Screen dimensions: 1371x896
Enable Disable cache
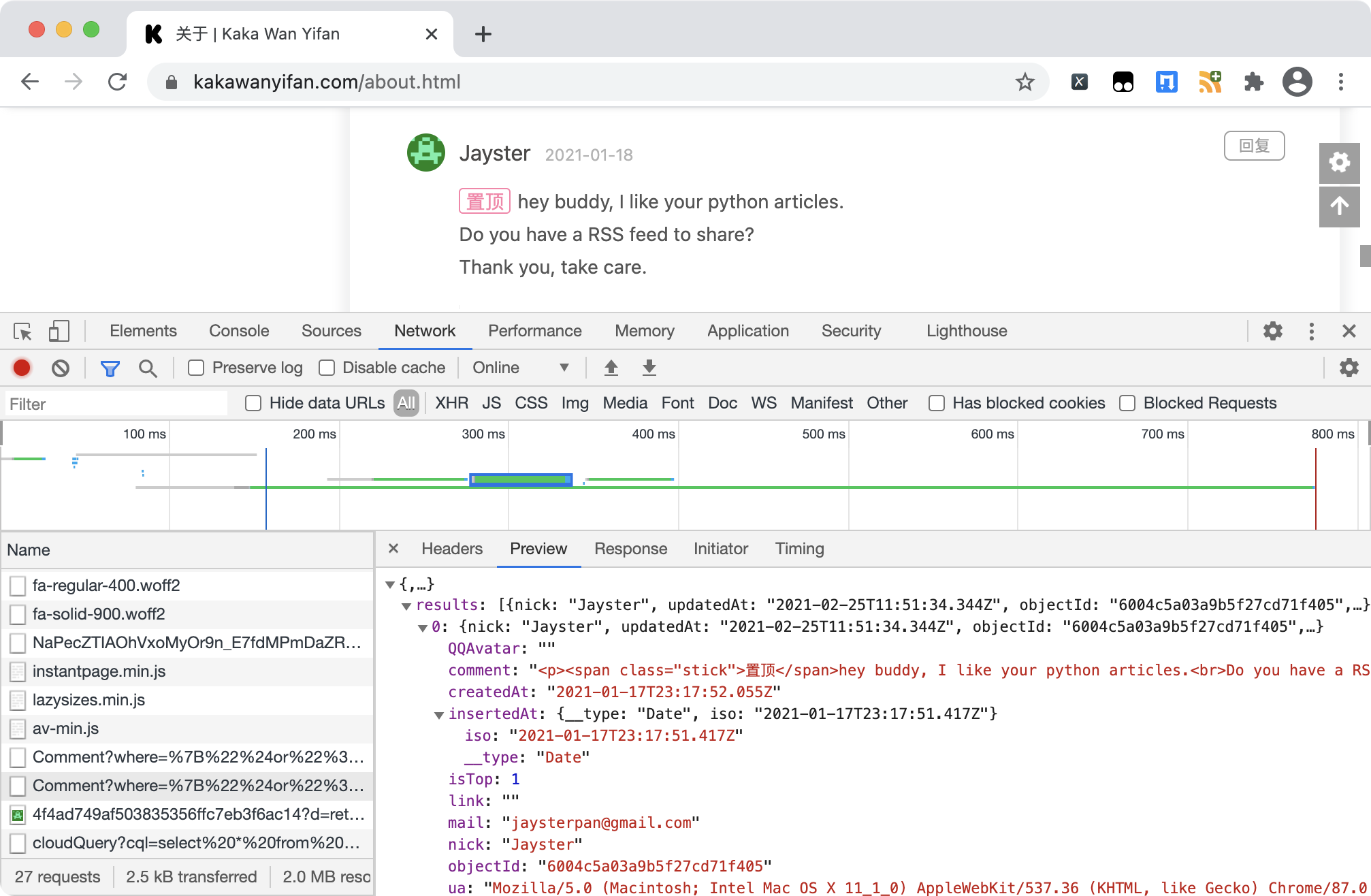(x=326, y=367)
